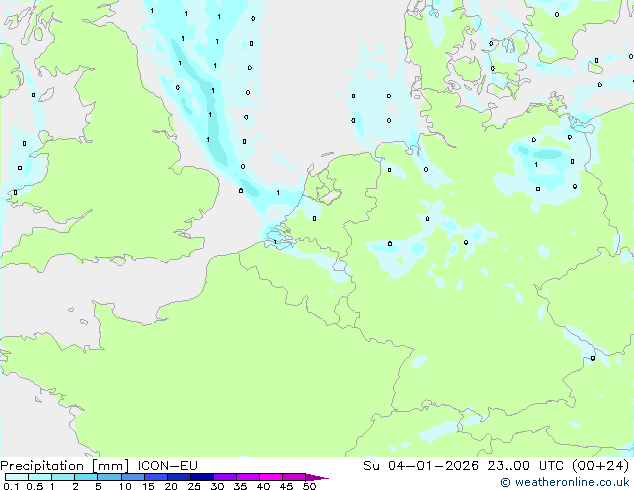Viewport: 634px width, 490px height.
Task: Click the '50' legend tick label
Action: point(309,486)
